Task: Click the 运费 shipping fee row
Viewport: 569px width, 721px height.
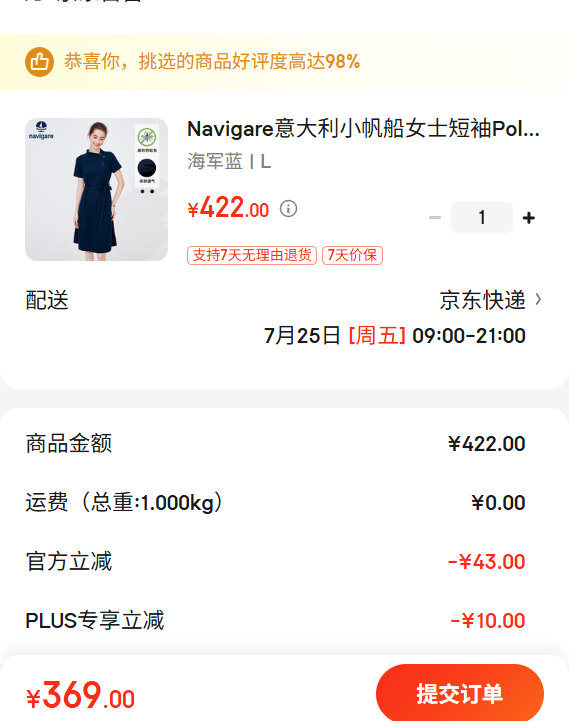Action: pyautogui.click(x=275, y=503)
